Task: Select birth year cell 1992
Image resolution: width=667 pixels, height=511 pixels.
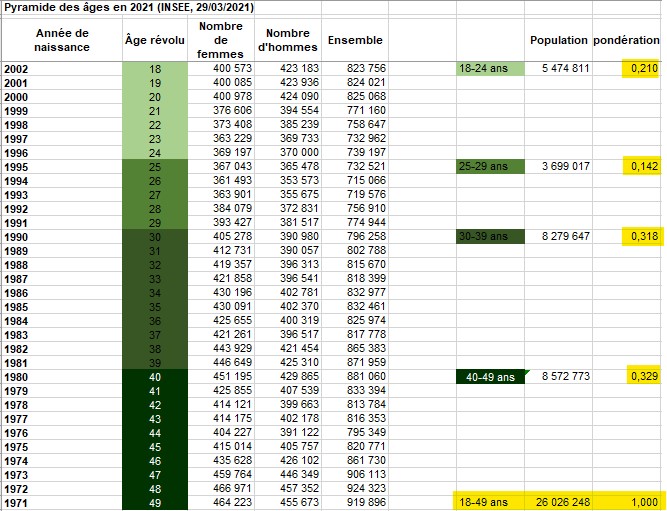Action: 62,209
